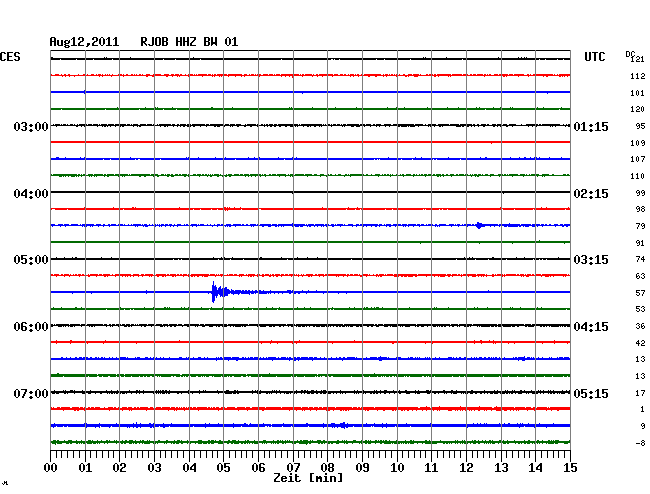Click the 01 minute tick label
Viewport: 650px width, 494px height.
pyautogui.click(x=85, y=468)
